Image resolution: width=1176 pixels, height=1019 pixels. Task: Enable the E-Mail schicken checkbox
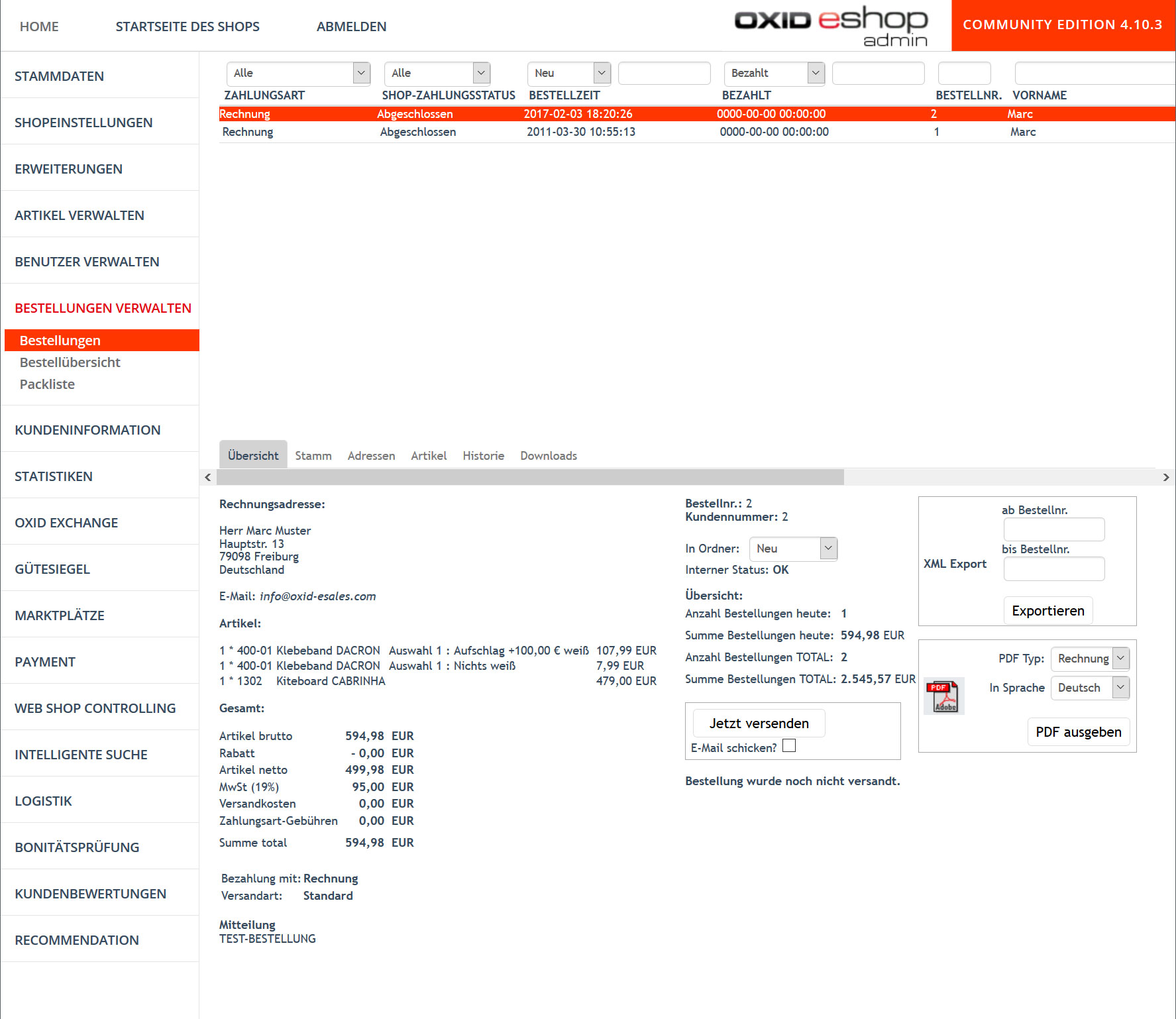click(x=788, y=746)
